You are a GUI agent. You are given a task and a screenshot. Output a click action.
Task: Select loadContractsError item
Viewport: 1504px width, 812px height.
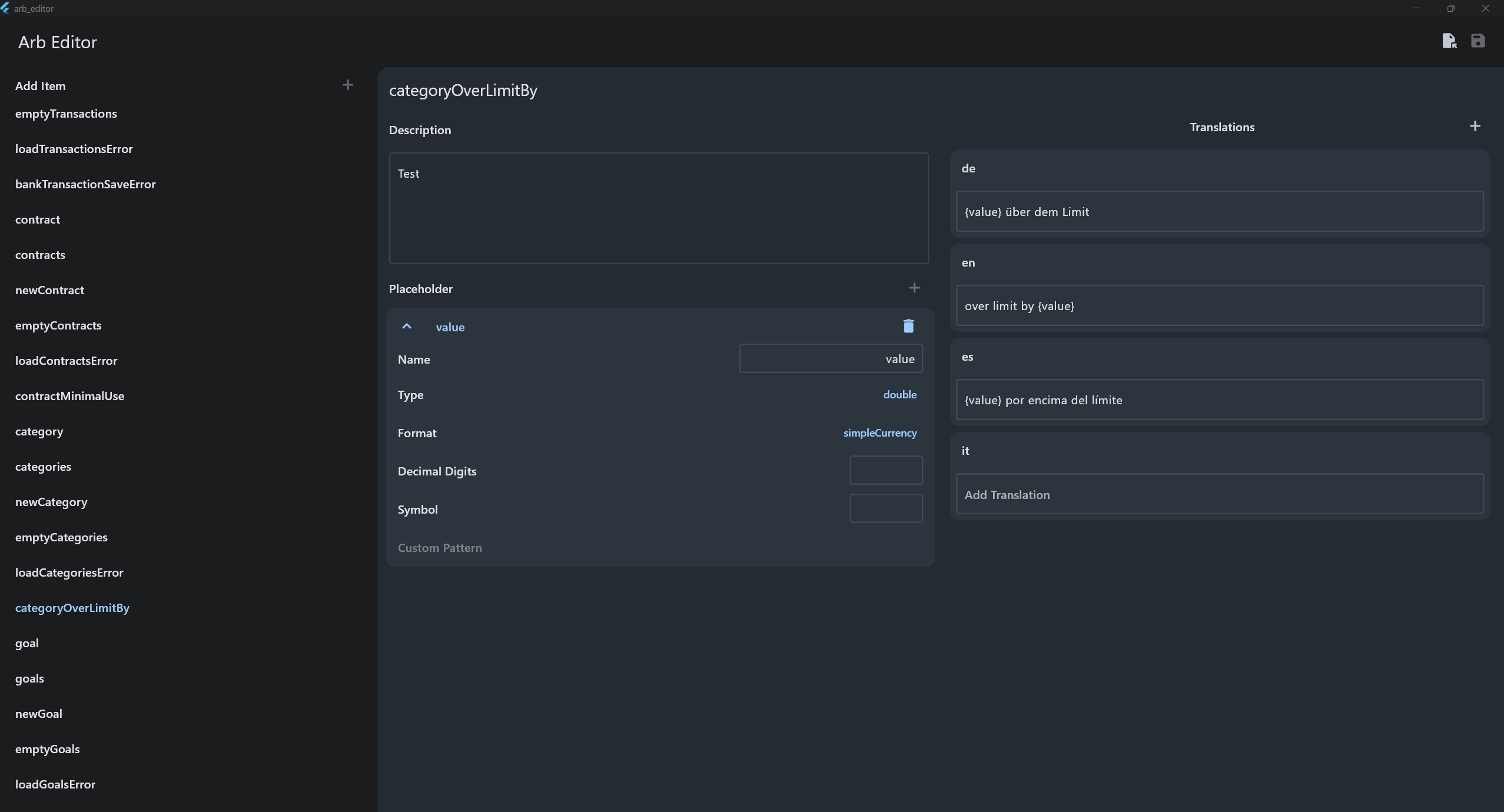click(x=67, y=361)
